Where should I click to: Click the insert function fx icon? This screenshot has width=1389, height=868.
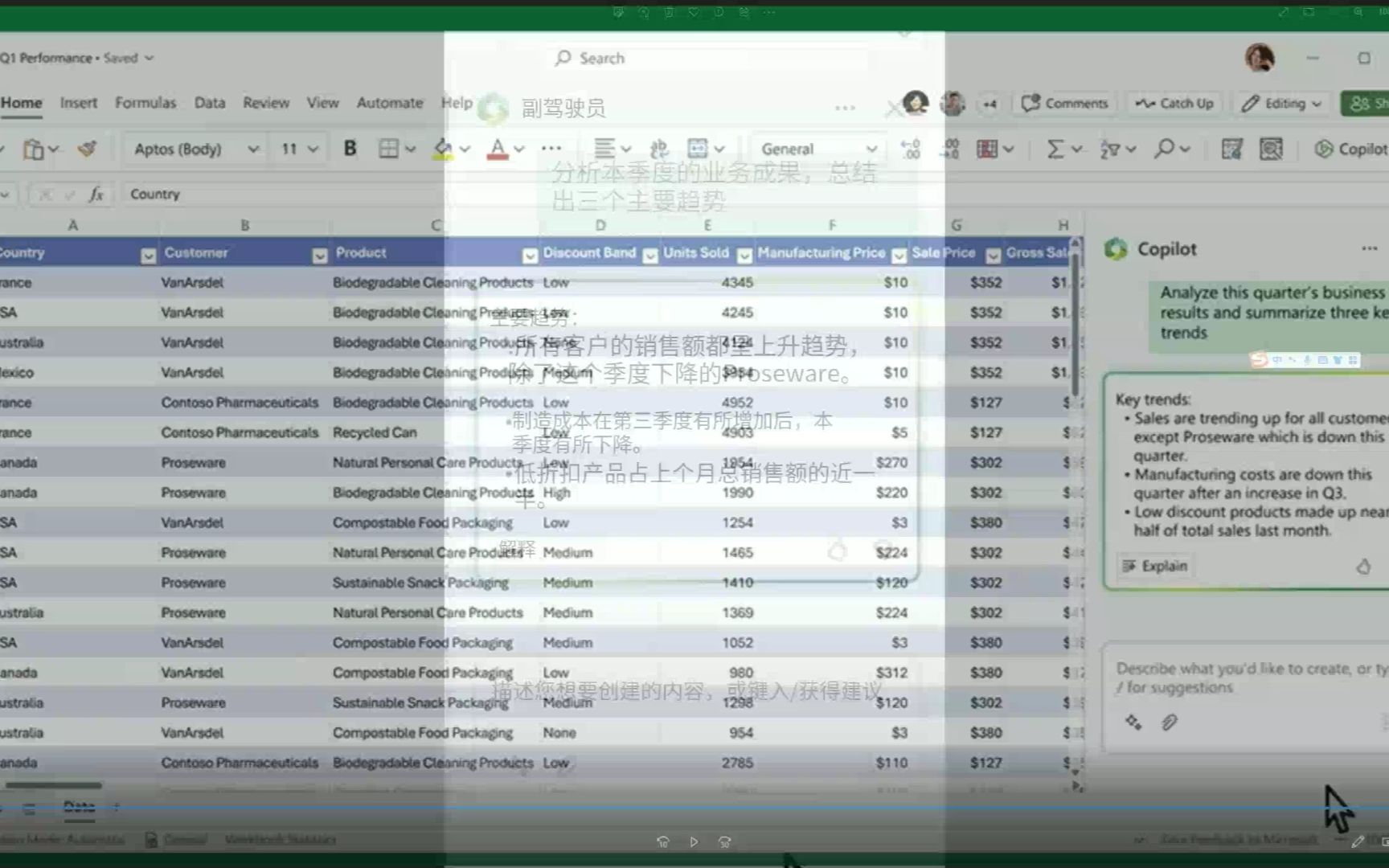tap(96, 194)
